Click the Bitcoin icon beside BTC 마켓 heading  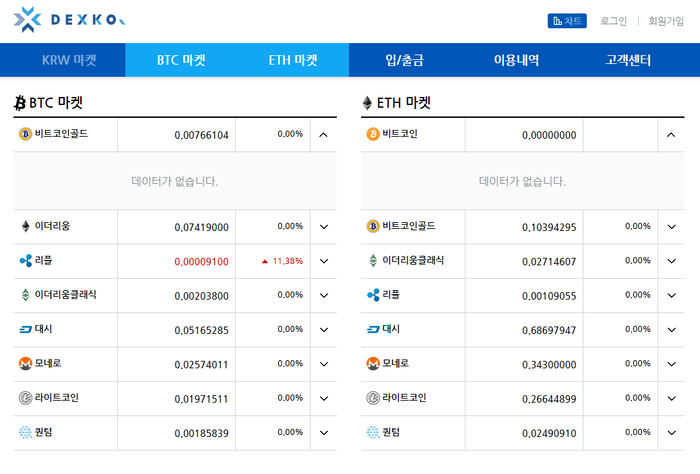[x=20, y=103]
